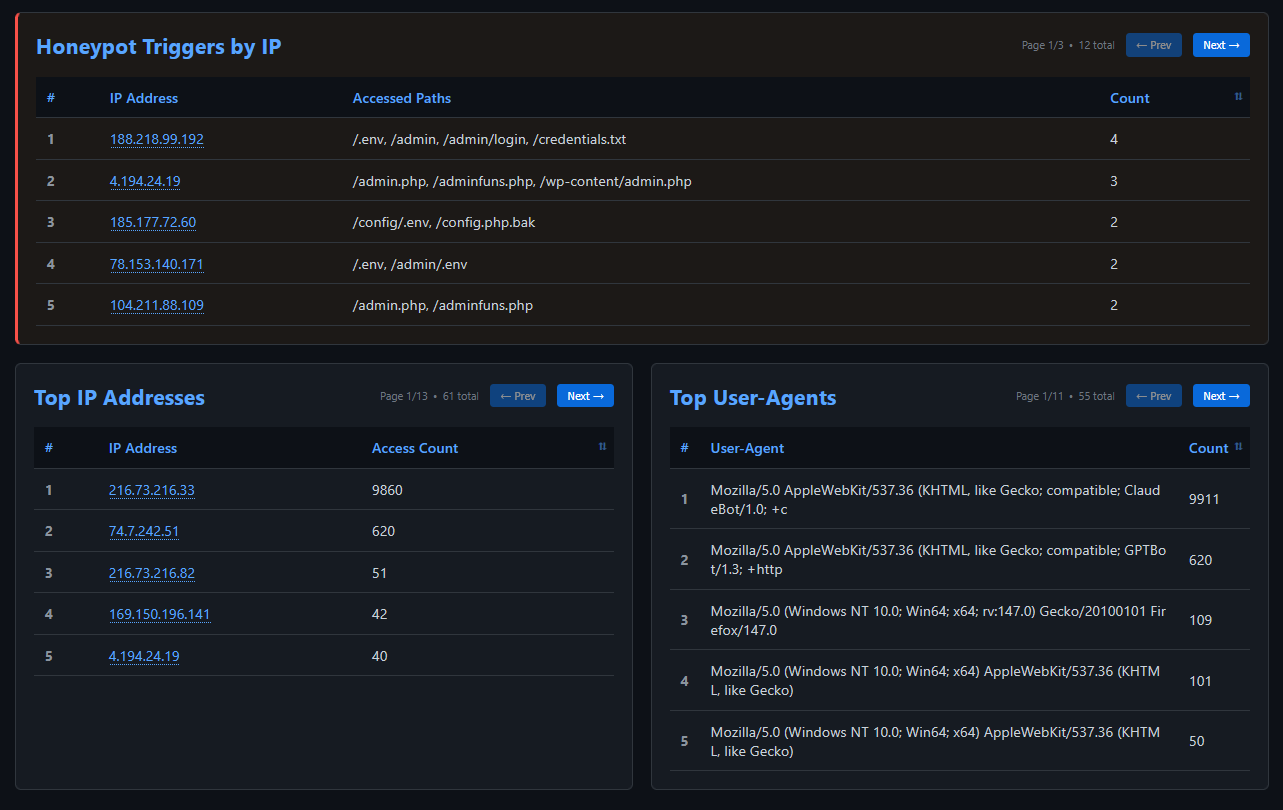
Task: Open the IP link 216.73.216.33
Action: [x=152, y=490]
